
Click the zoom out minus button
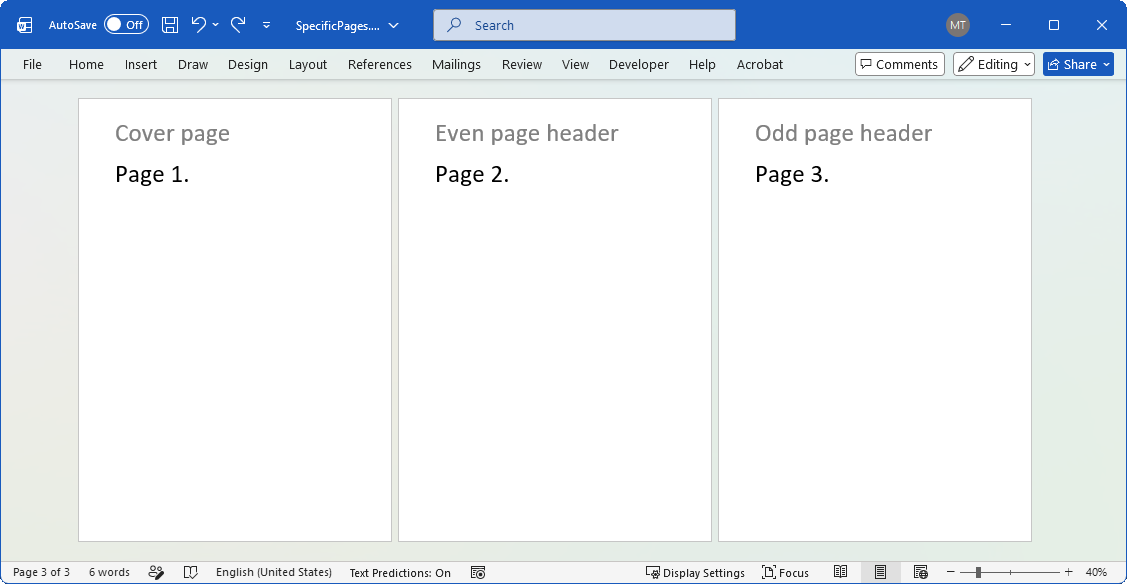950,573
